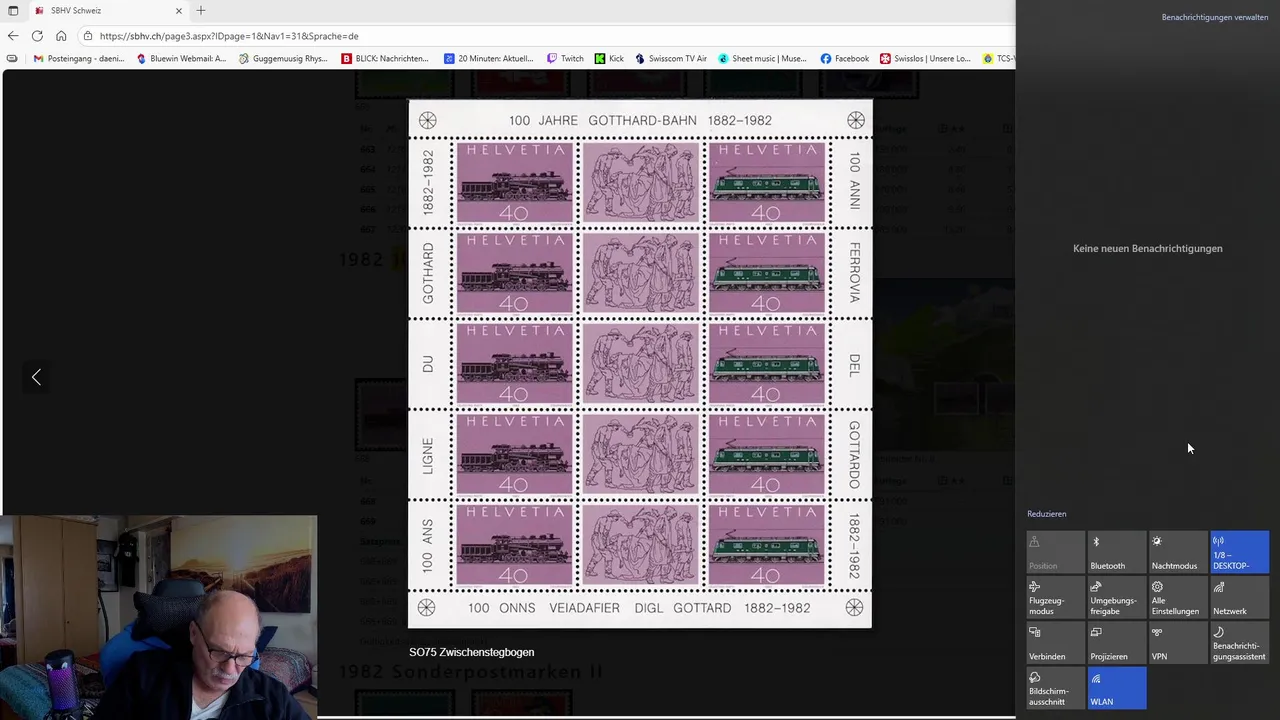Open the Twitch bookmark
1280x720 pixels.
565,59
